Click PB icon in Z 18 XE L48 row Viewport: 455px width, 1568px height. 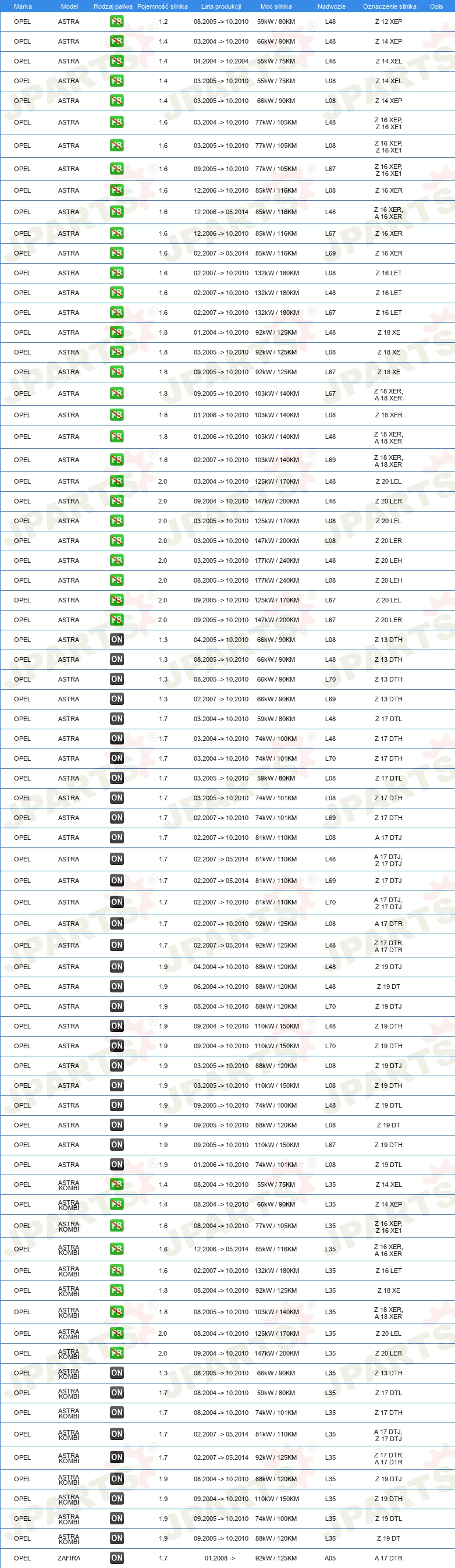coord(117,332)
